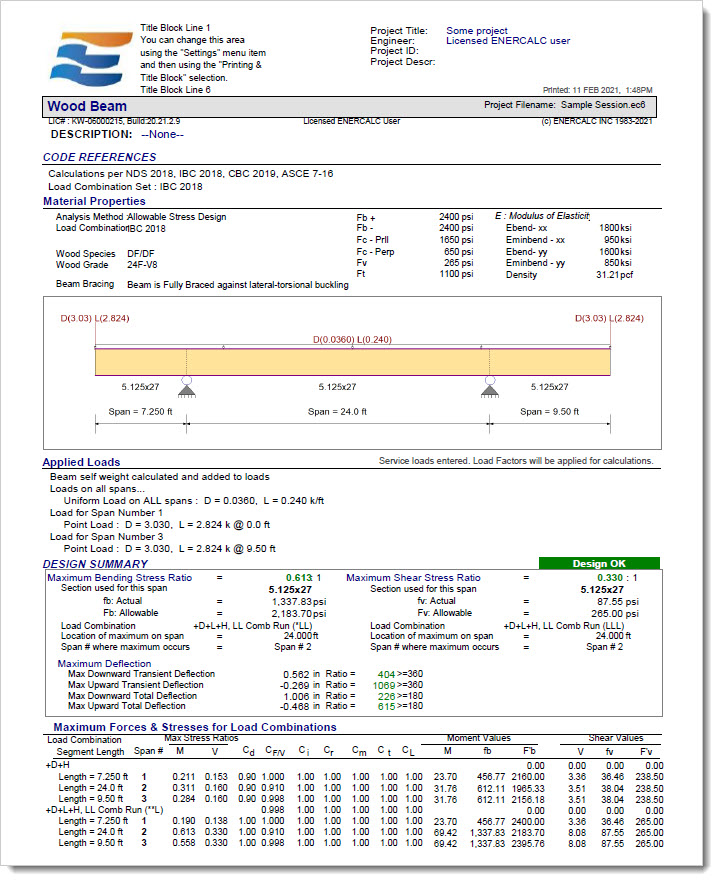Click the Applied Loads section heading

click(81, 462)
